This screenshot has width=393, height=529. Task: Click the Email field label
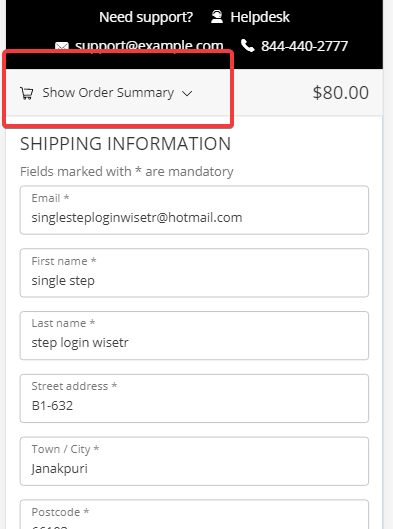click(x=50, y=198)
